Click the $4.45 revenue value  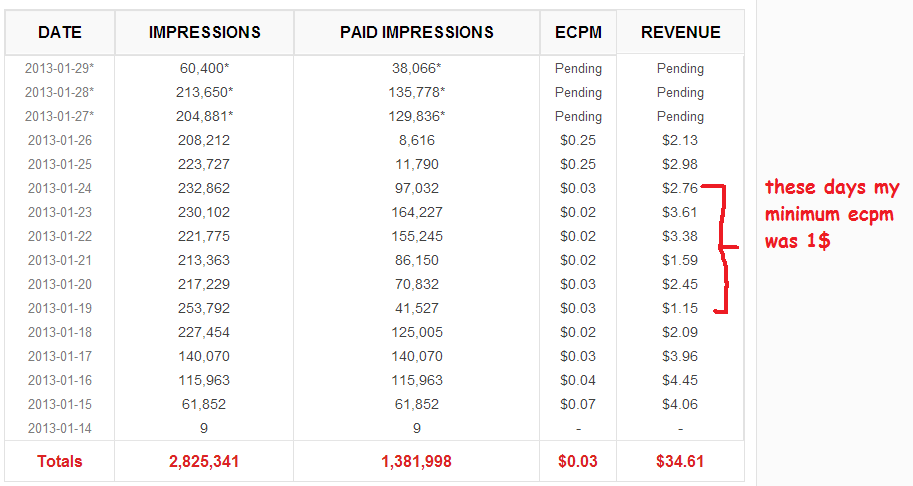pyautogui.click(x=680, y=380)
